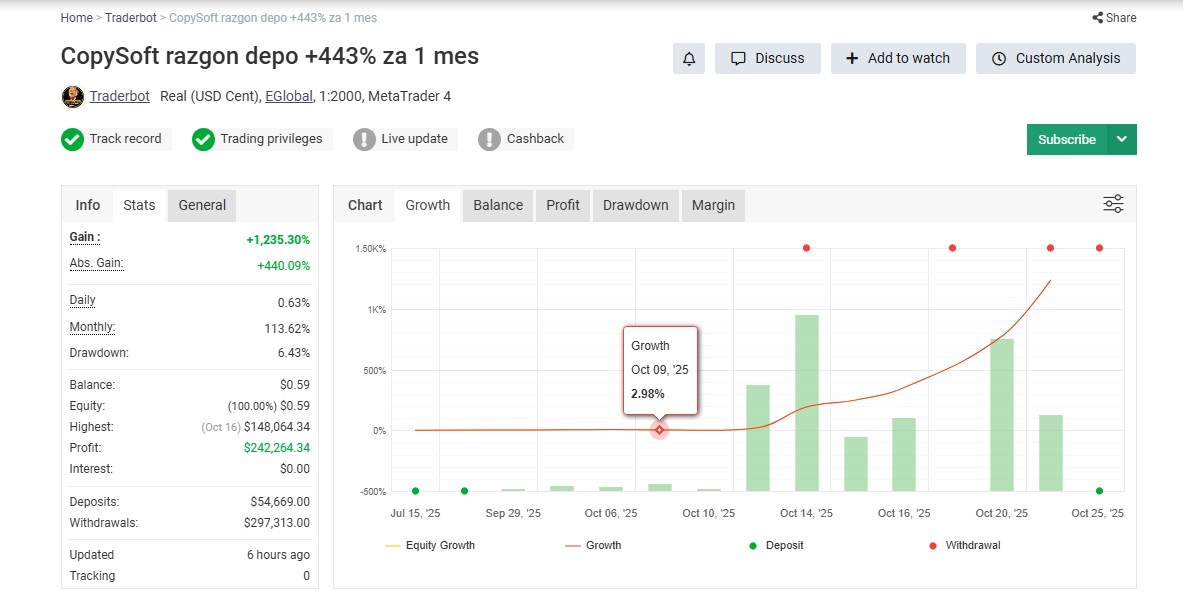Click the Live update warning icon

click(x=364, y=139)
